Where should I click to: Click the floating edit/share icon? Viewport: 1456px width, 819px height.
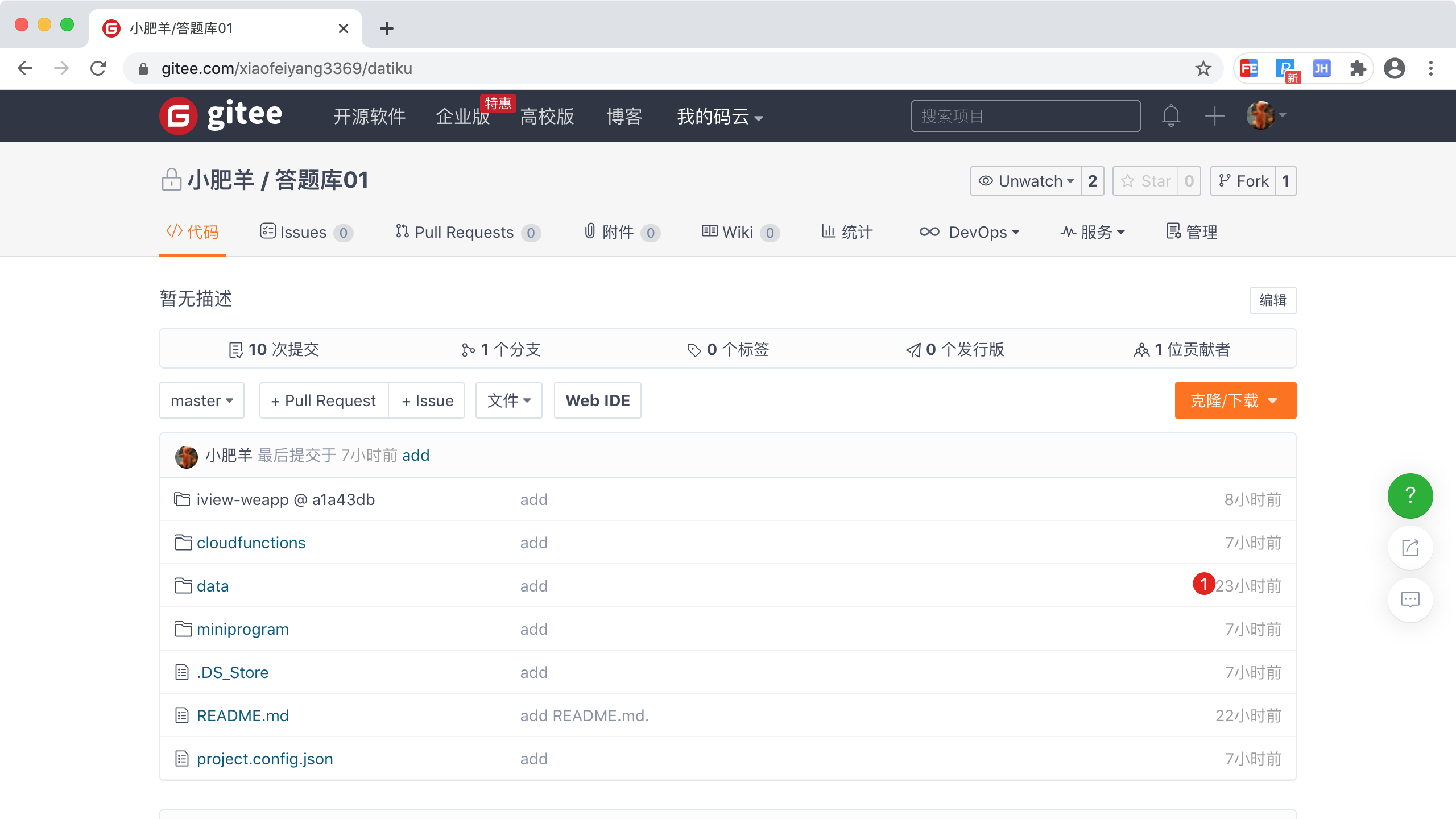pyautogui.click(x=1410, y=548)
